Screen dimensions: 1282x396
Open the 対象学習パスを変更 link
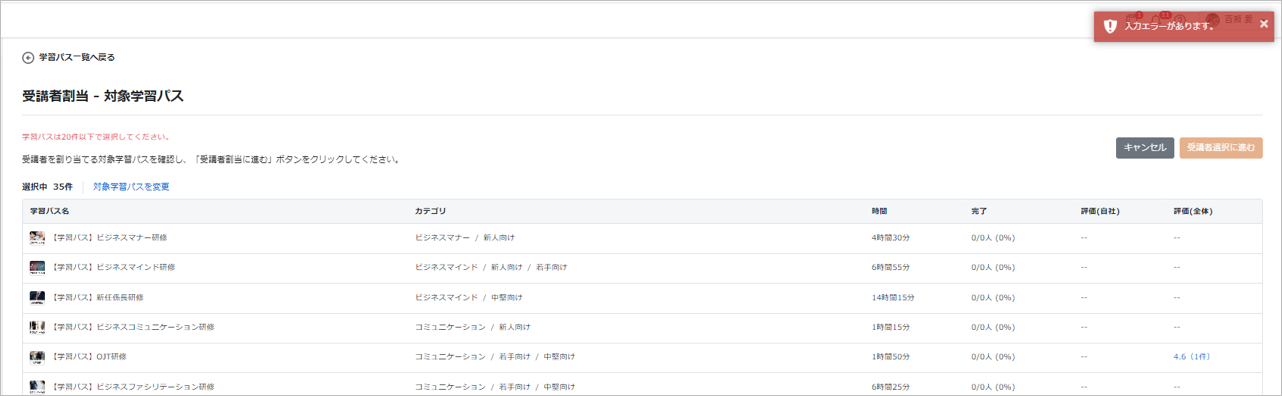131,187
